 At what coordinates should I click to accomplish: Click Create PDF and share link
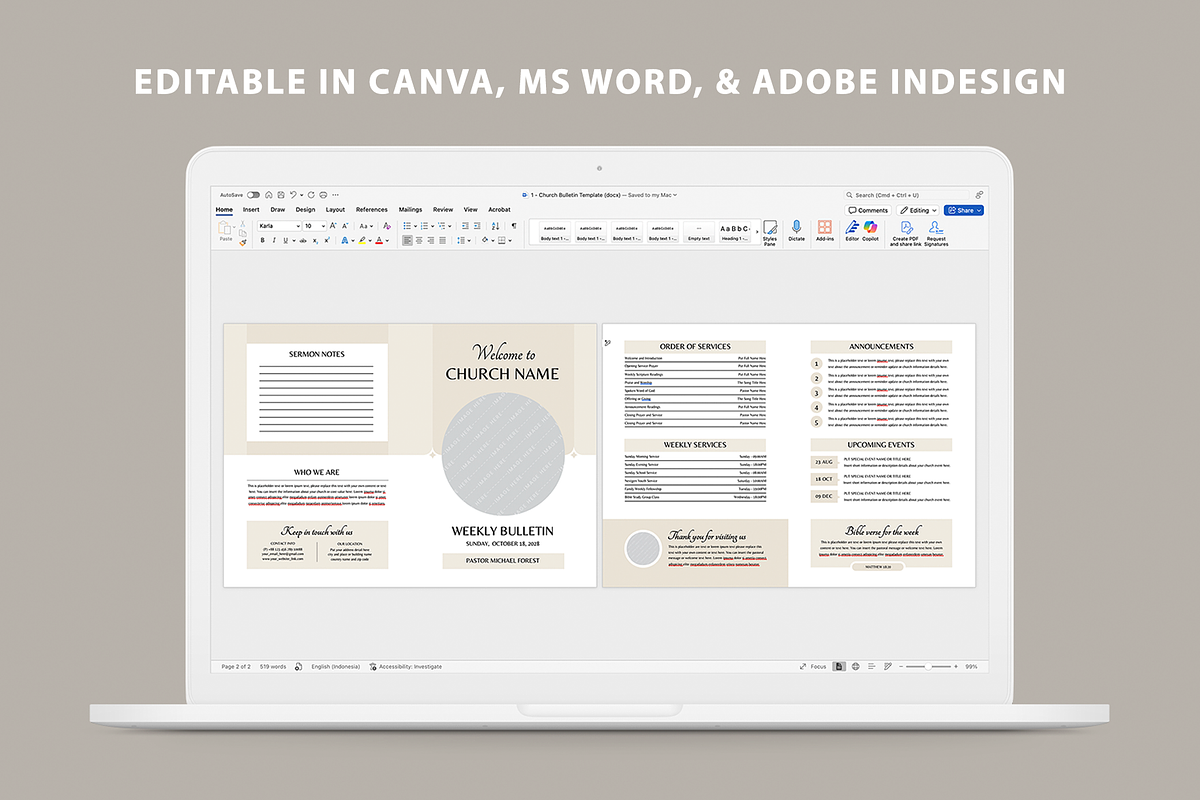[x=905, y=234]
